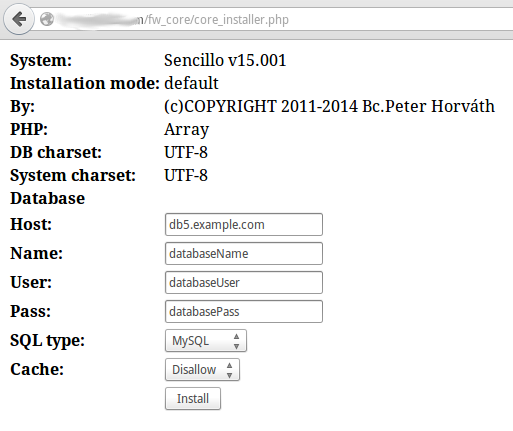
Task: Select the database Pass field
Action: (x=244, y=312)
